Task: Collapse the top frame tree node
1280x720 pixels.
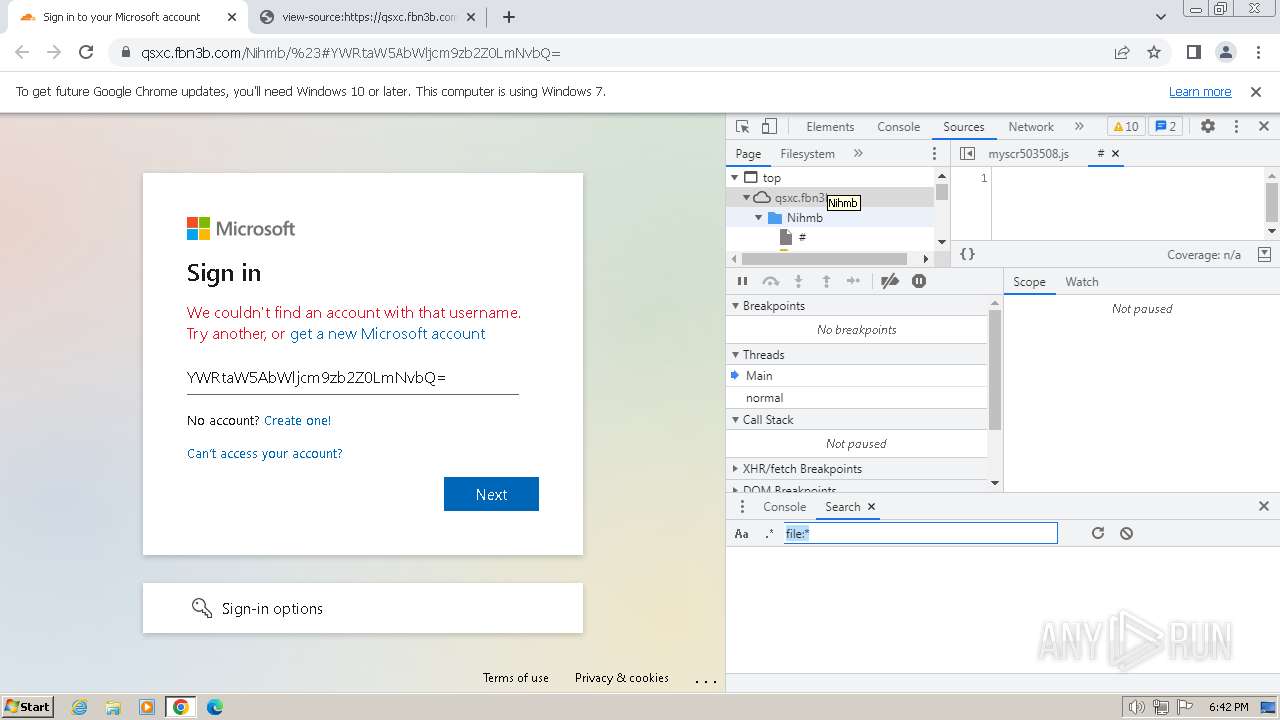Action: pyautogui.click(x=735, y=178)
